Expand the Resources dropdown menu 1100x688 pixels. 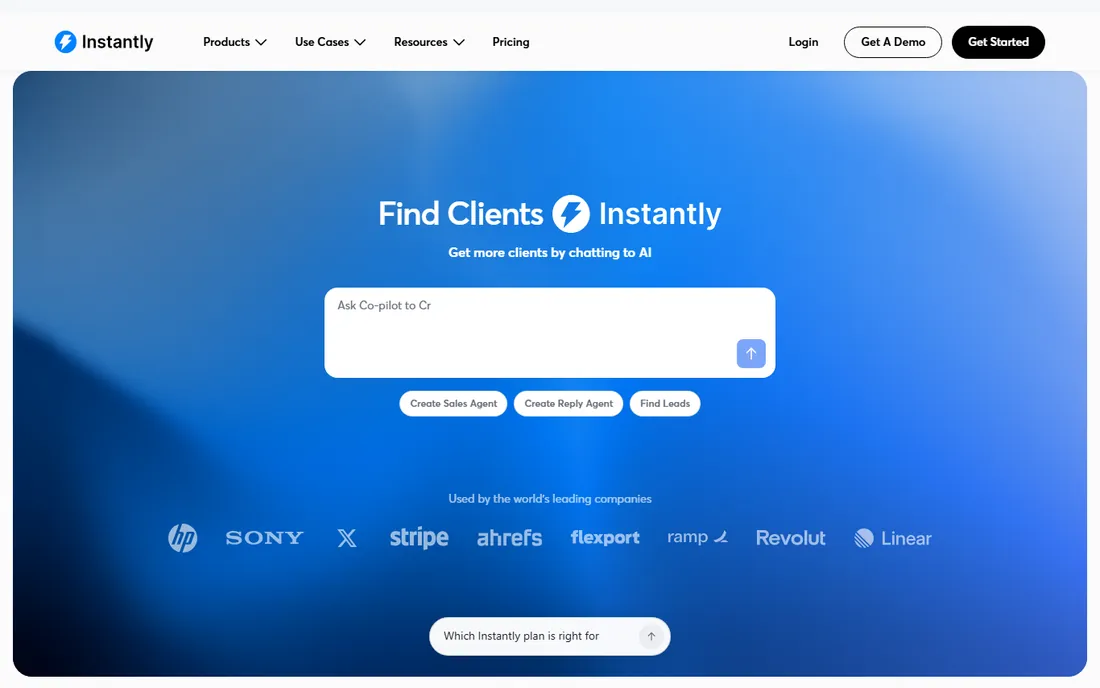(x=429, y=42)
